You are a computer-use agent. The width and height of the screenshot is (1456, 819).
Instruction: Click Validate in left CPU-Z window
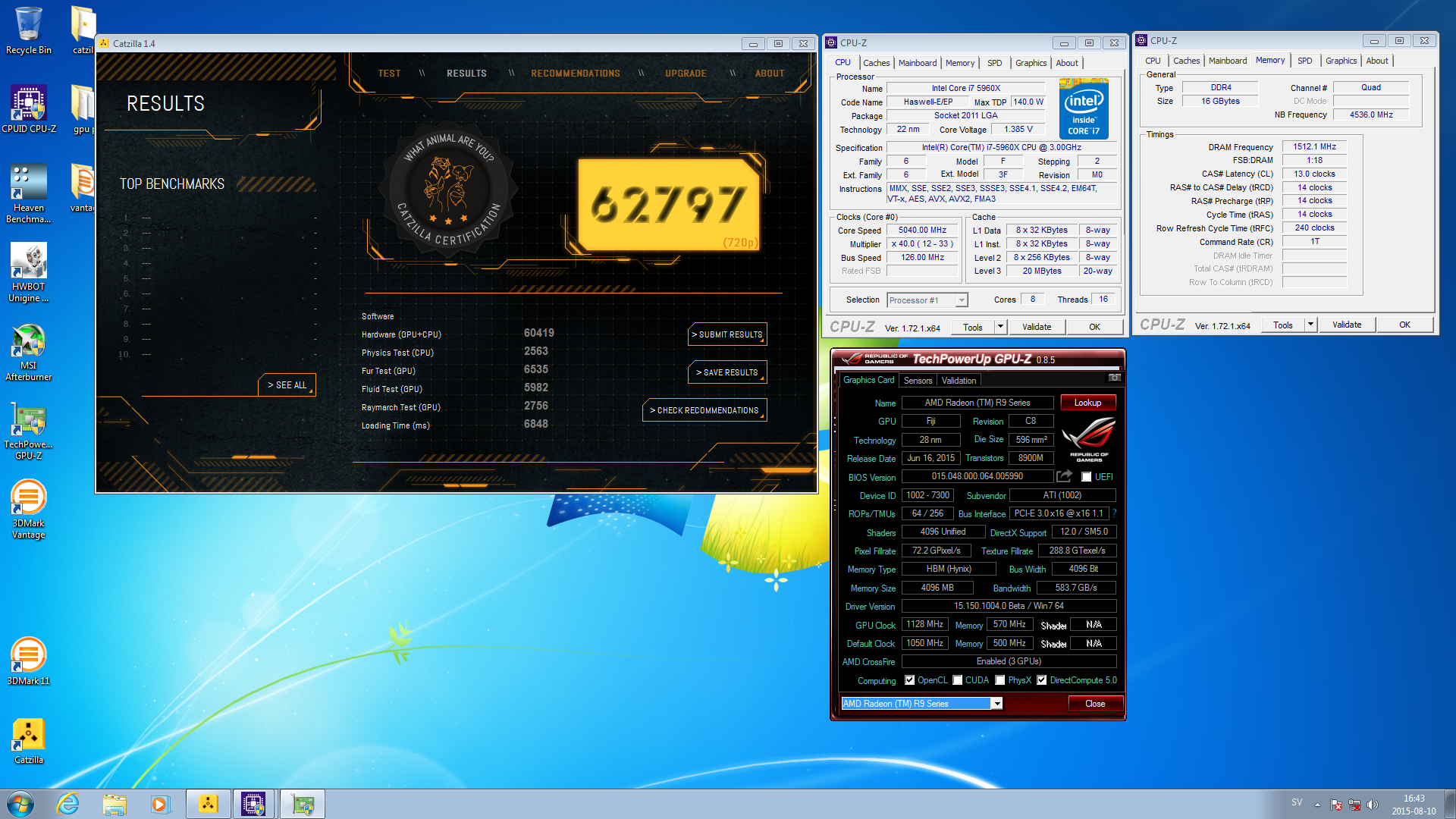1036,327
